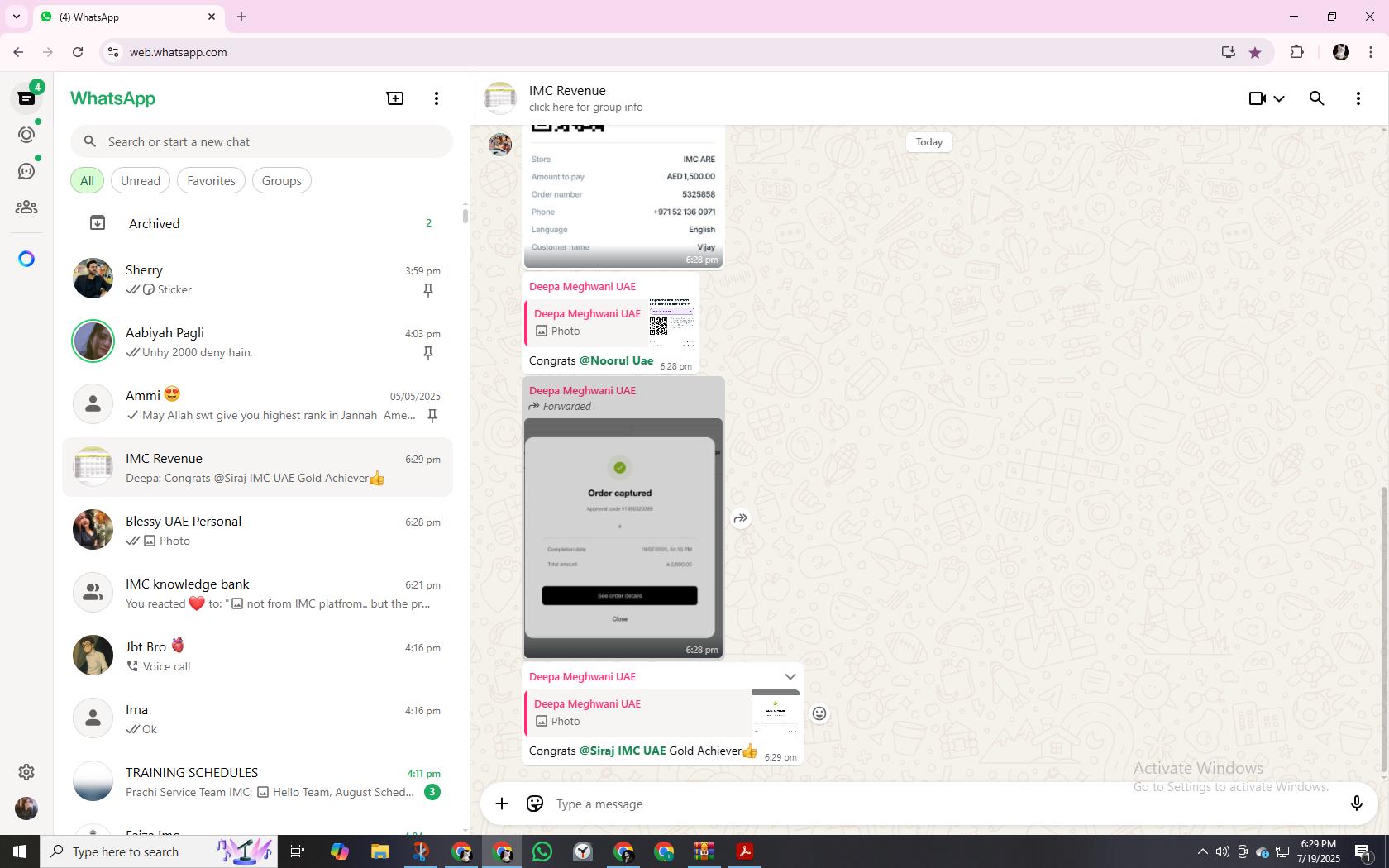Open quoted photo in Noorul congrats message
This screenshot has height=868, width=1389.
612,322
